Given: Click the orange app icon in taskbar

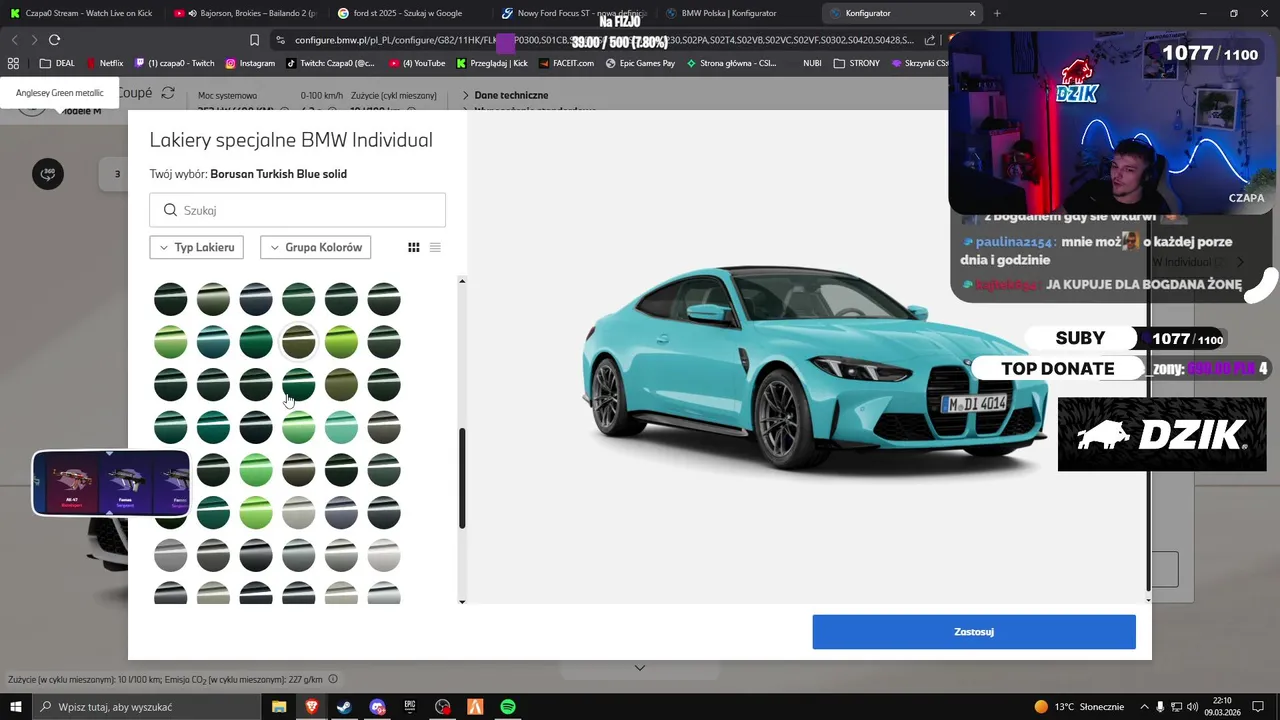Looking at the screenshot, I should [475, 707].
